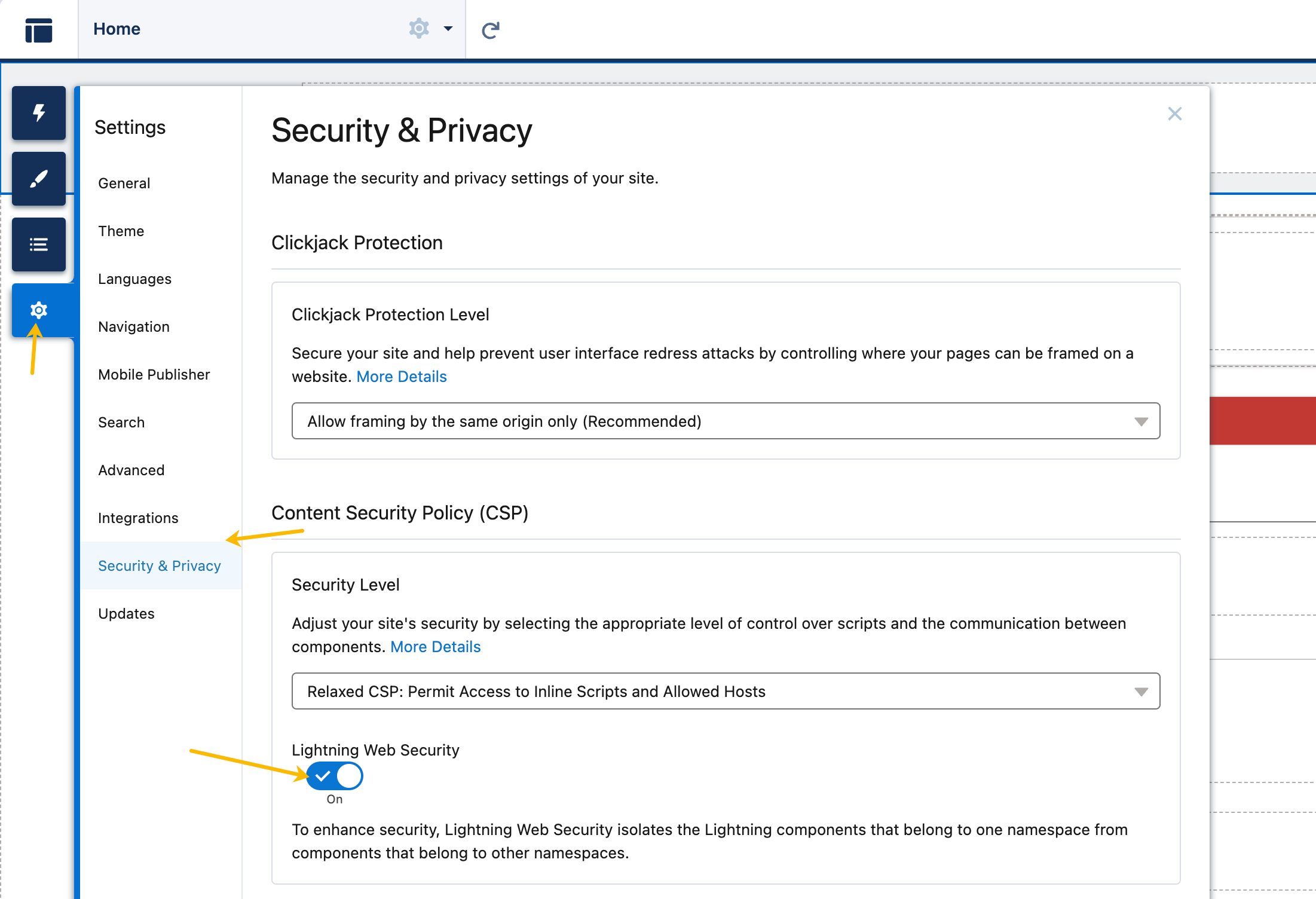The height and width of the screenshot is (899, 1316).
Task: Expand the CSP Security Level dropdown
Action: tap(726, 691)
